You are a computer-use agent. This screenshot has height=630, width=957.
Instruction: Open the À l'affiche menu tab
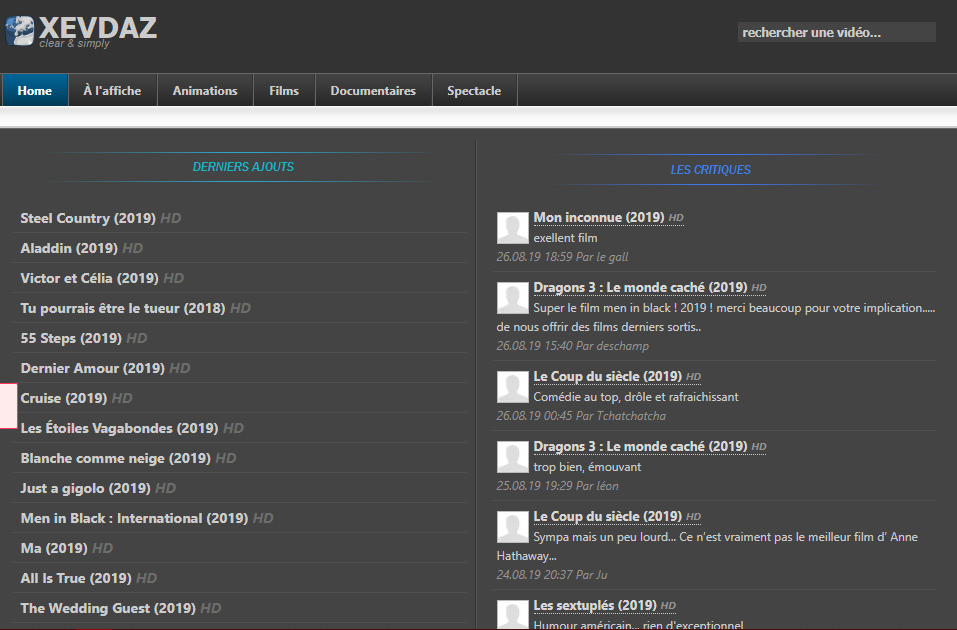point(112,90)
